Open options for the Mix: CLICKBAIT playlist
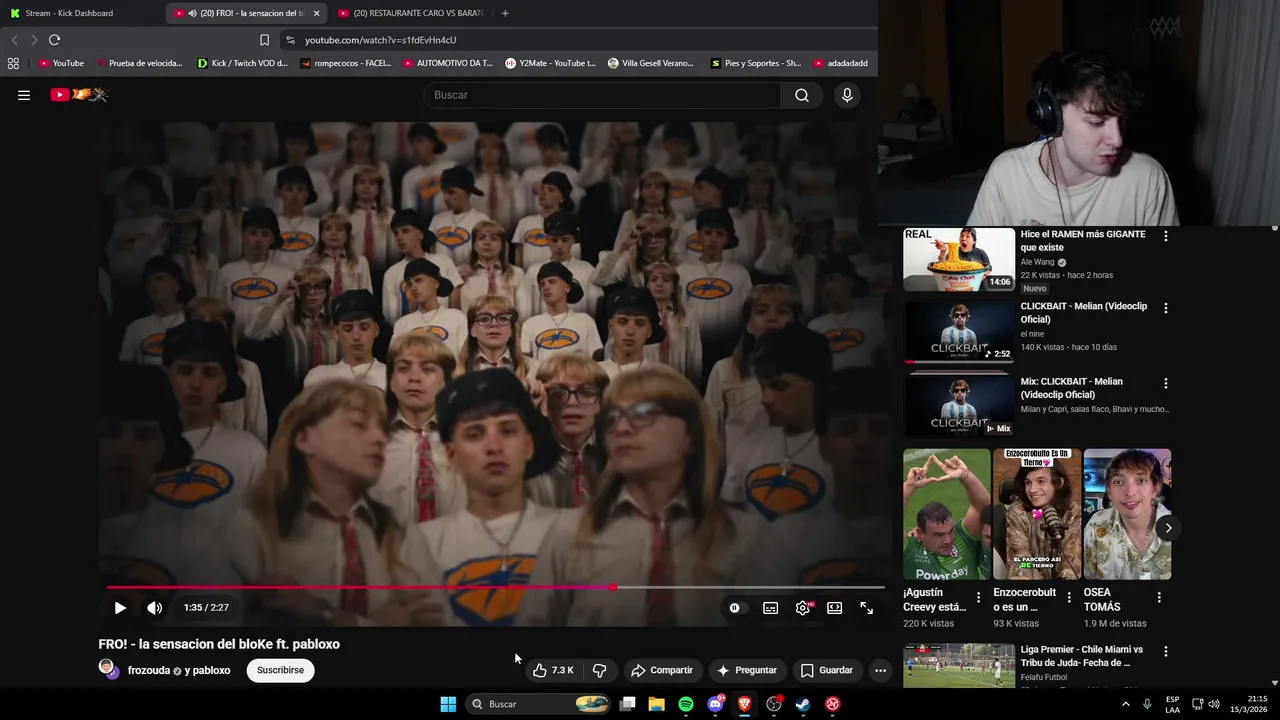Screen dimensions: 1280x720 [1165, 383]
